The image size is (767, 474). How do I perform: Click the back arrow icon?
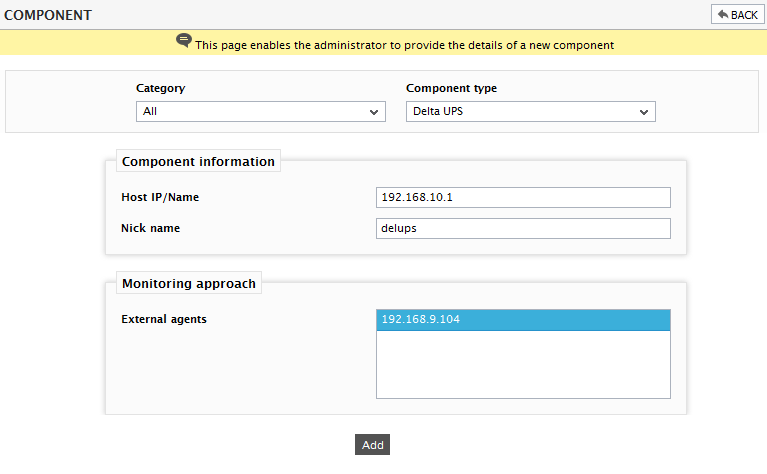click(722, 14)
